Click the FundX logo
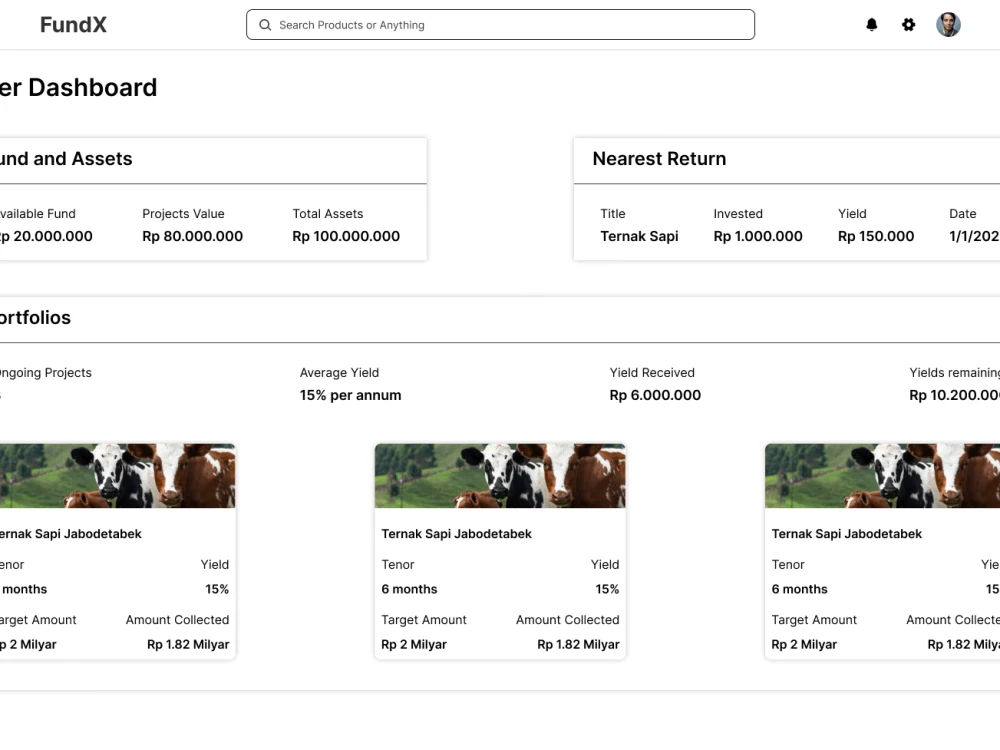The width and height of the screenshot is (1000, 750). (73, 25)
